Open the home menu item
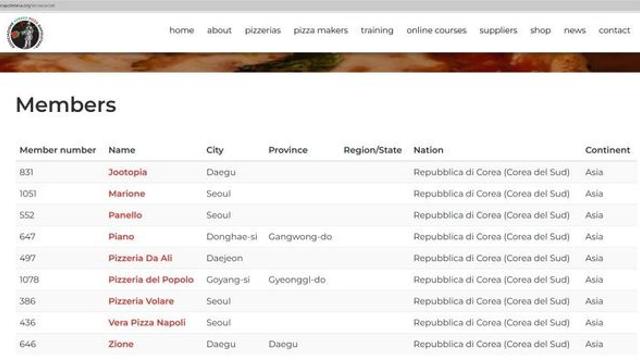640x360 pixels. tap(182, 30)
